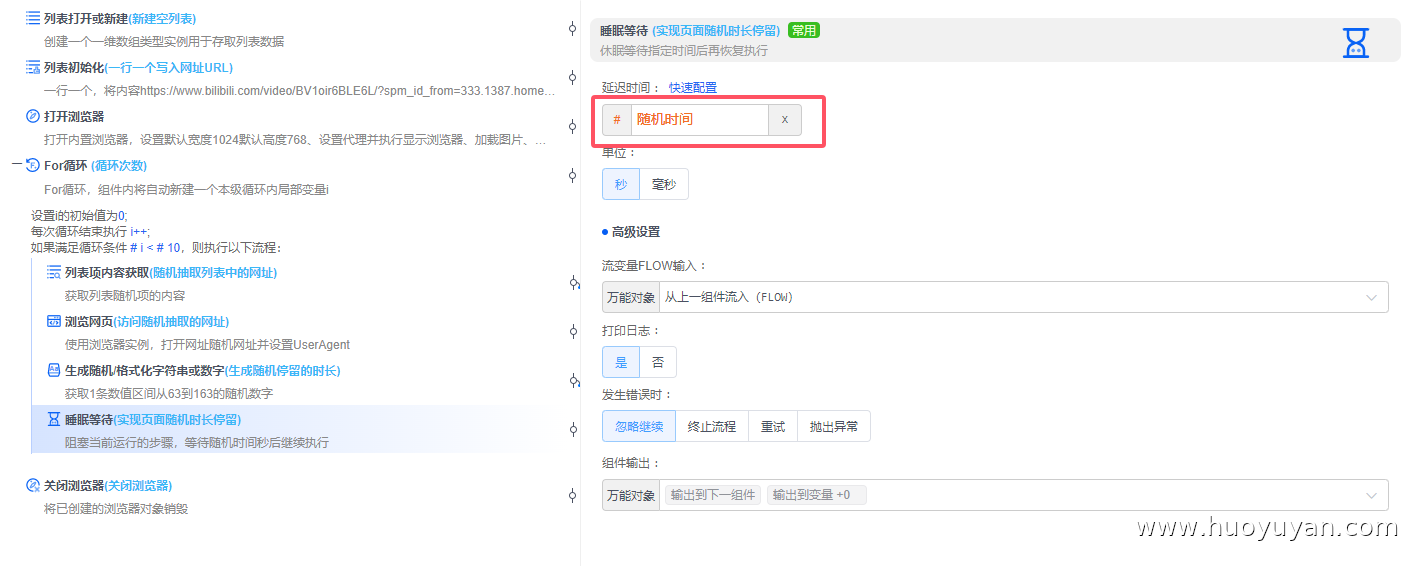Image resolution: width=1410 pixels, height=566 pixels.
Task: Choose 抛出异常 on error
Action: click(x=834, y=426)
